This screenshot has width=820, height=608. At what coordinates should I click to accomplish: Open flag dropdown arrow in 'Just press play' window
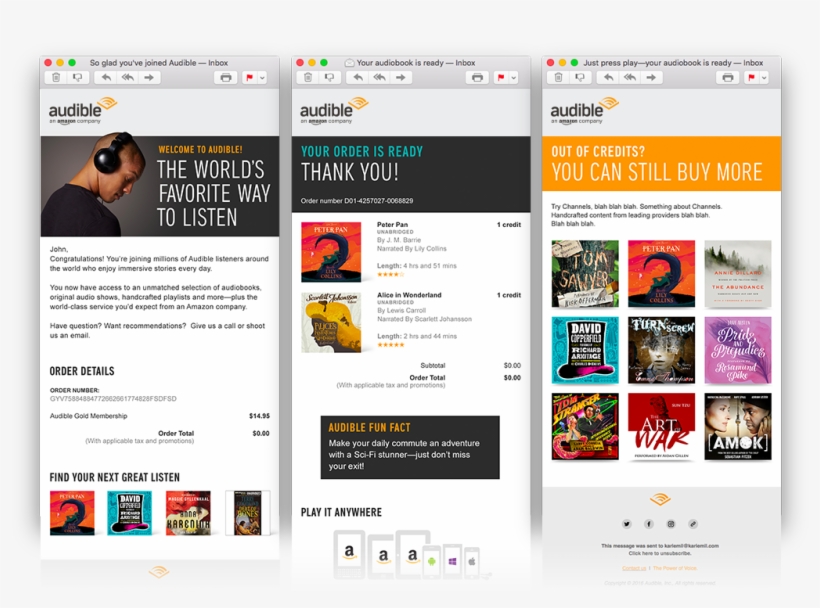pyautogui.click(x=764, y=77)
